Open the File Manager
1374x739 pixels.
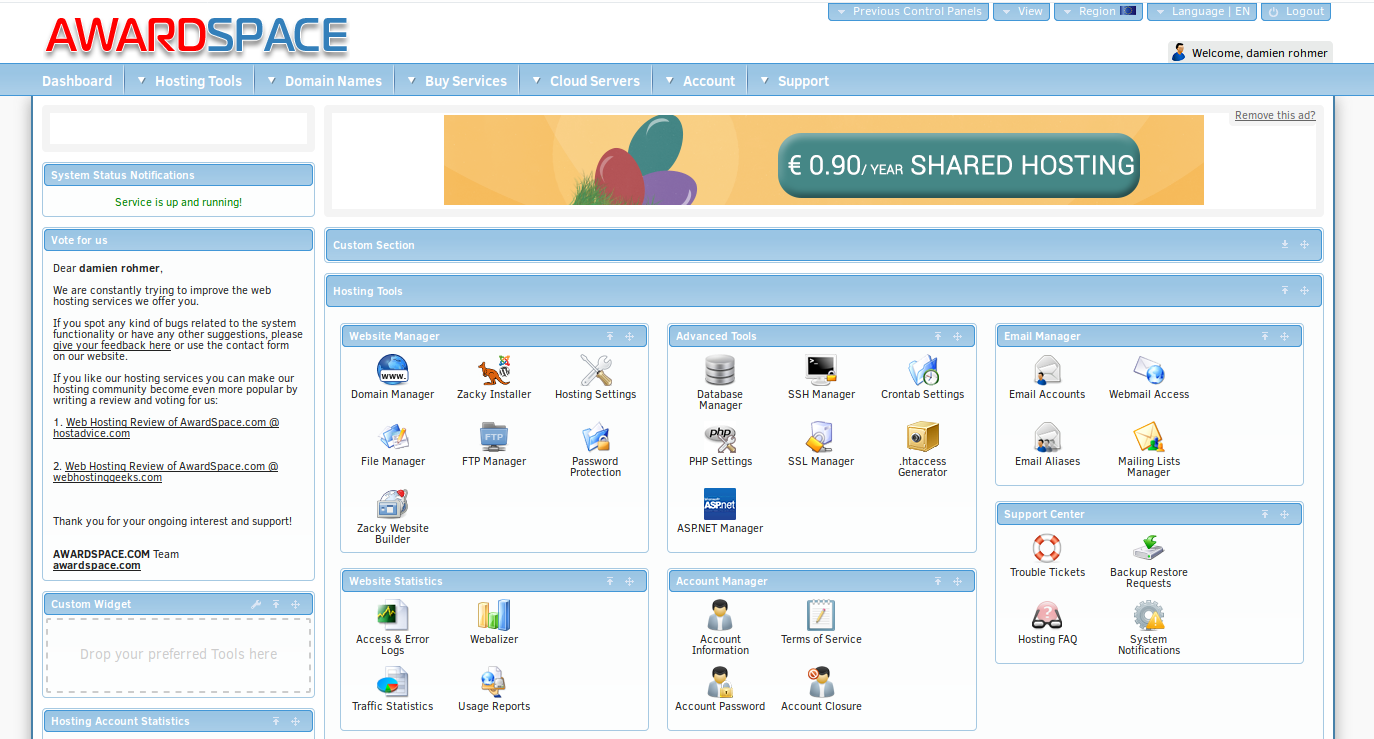[x=393, y=445]
